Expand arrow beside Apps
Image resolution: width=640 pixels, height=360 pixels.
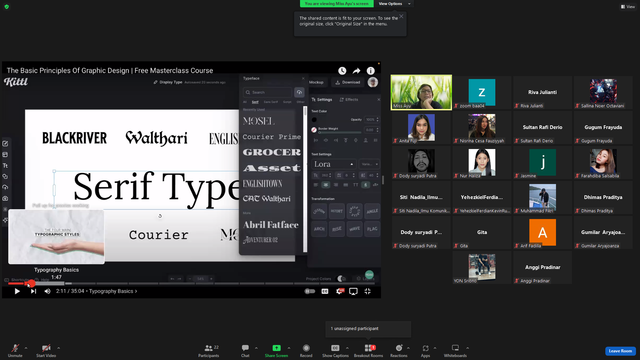[435, 348]
